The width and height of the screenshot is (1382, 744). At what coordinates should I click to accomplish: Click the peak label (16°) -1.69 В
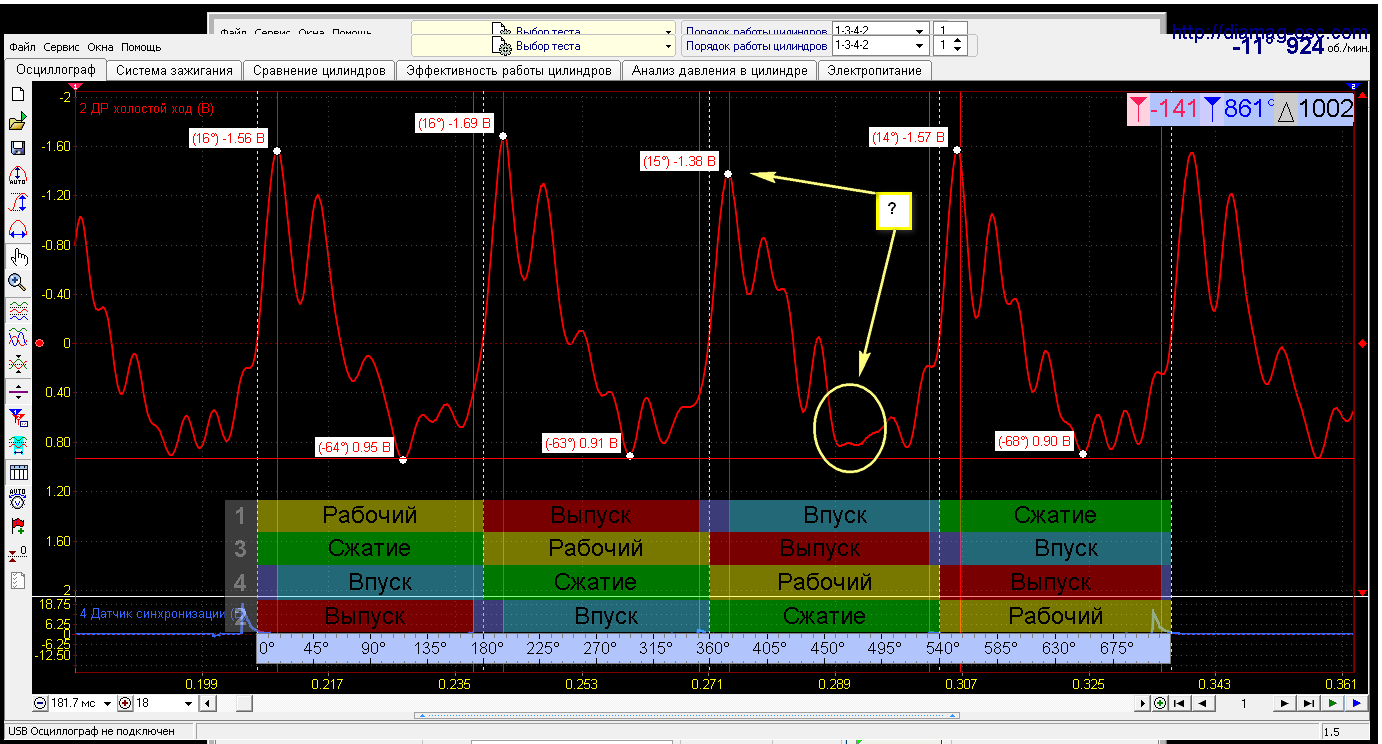pos(455,124)
